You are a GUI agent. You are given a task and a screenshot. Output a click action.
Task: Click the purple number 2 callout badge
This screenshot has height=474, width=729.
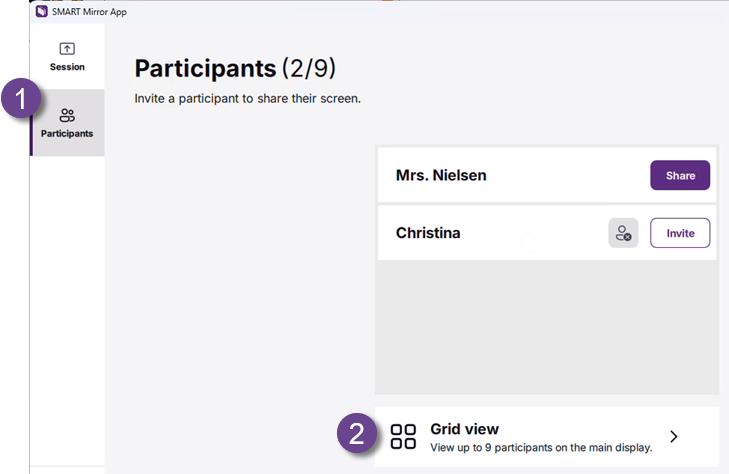coord(357,436)
